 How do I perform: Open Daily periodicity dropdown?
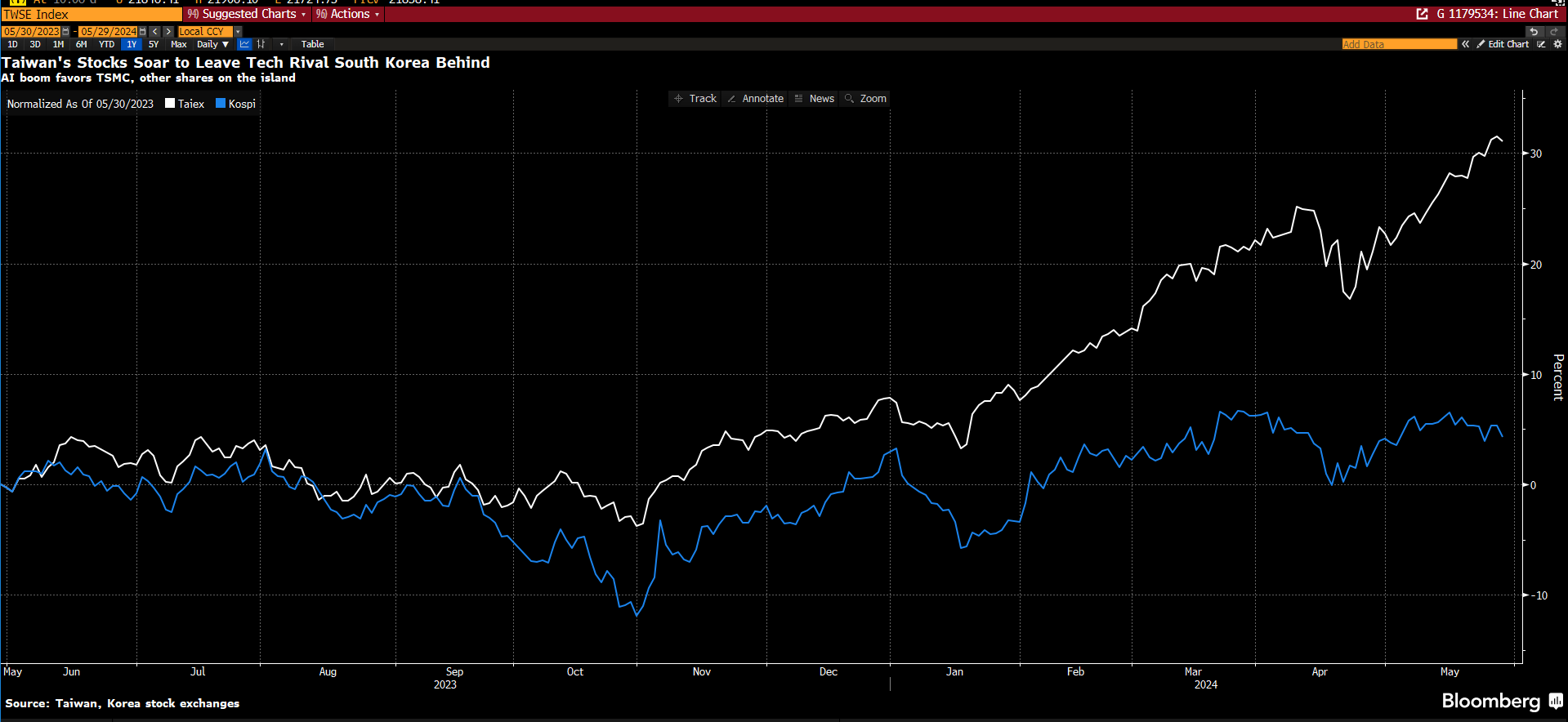212,44
